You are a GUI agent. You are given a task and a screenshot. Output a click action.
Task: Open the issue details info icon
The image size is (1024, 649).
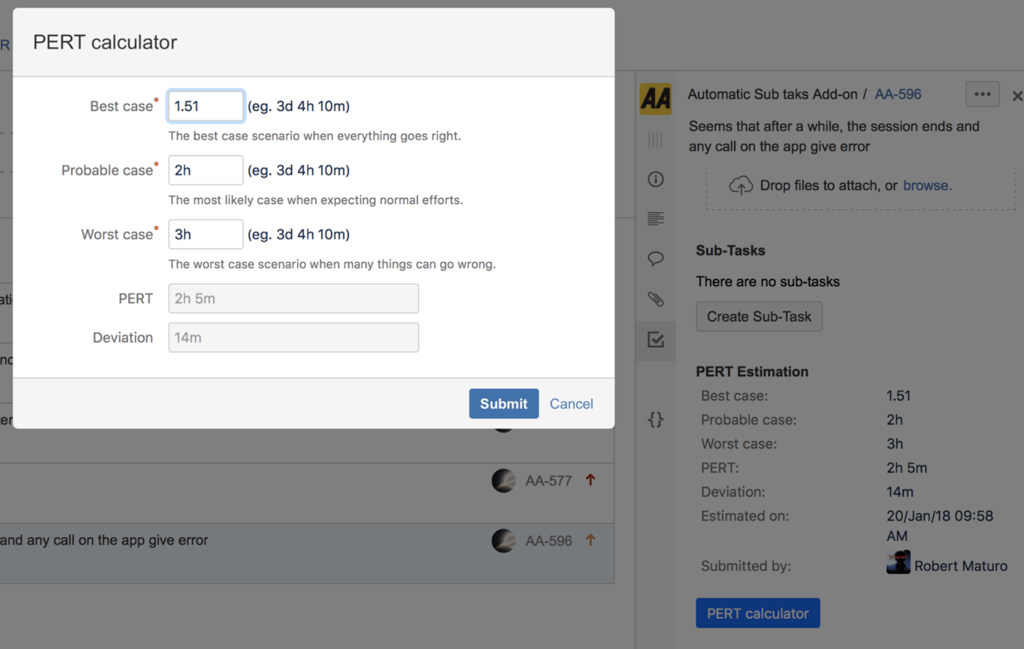(x=656, y=179)
